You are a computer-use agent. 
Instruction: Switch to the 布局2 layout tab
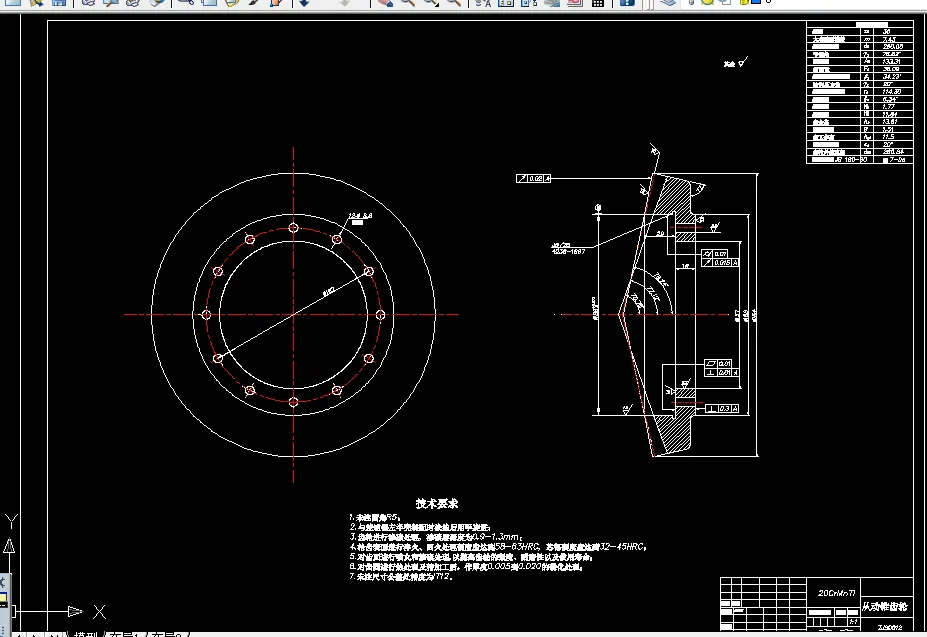point(168,635)
